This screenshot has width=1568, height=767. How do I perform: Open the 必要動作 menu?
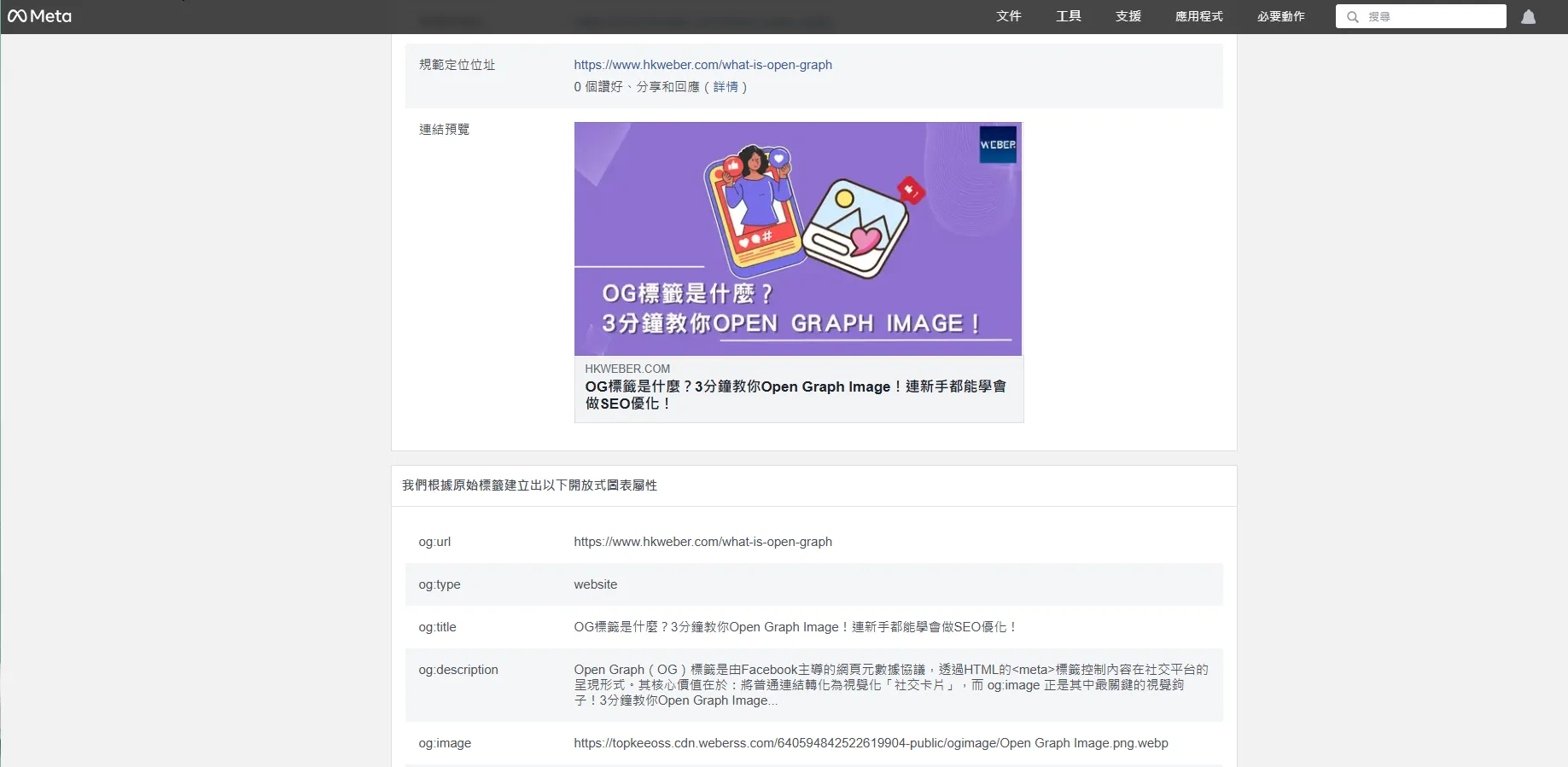[1281, 16]
